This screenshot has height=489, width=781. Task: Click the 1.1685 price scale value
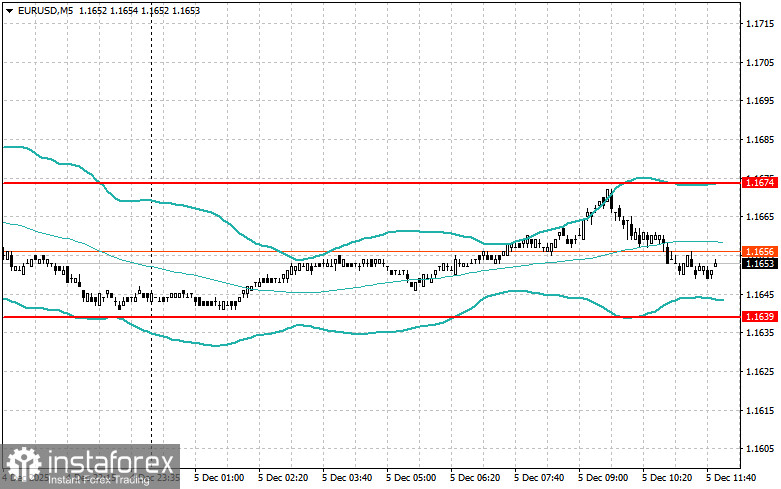click(x=760, y=139)
